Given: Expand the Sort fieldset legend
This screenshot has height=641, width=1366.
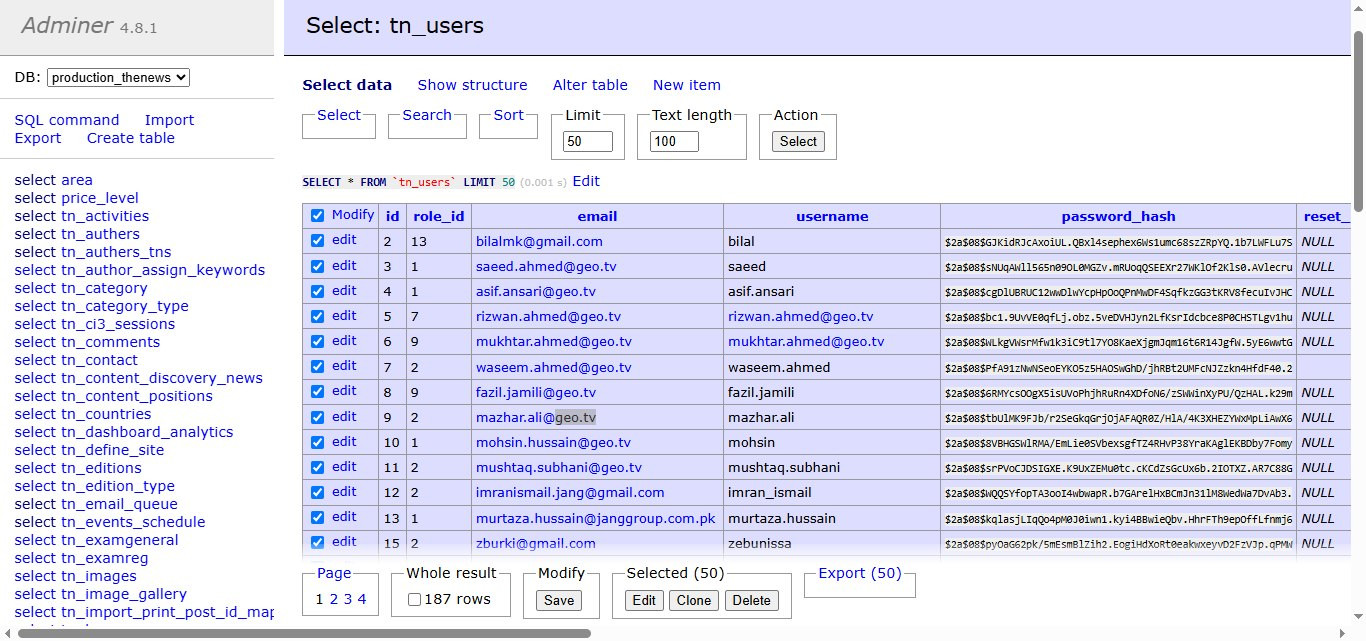Looking at the screenshot, I should click(x=509, y=115).
